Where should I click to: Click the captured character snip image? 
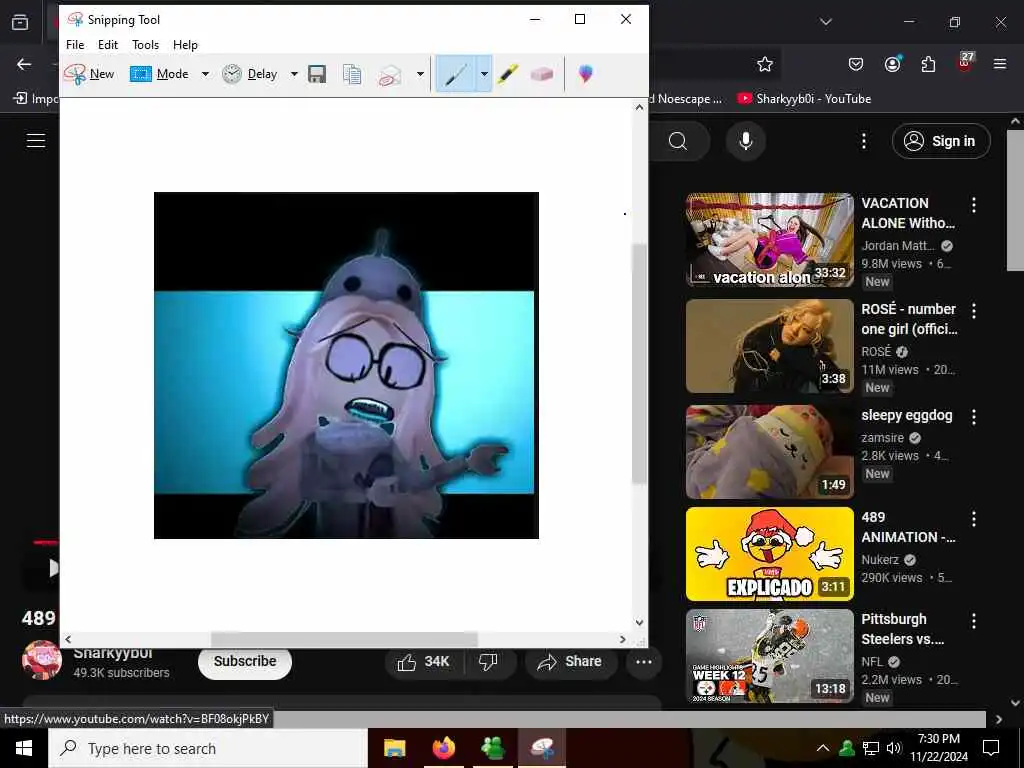(x=346, y=365)
